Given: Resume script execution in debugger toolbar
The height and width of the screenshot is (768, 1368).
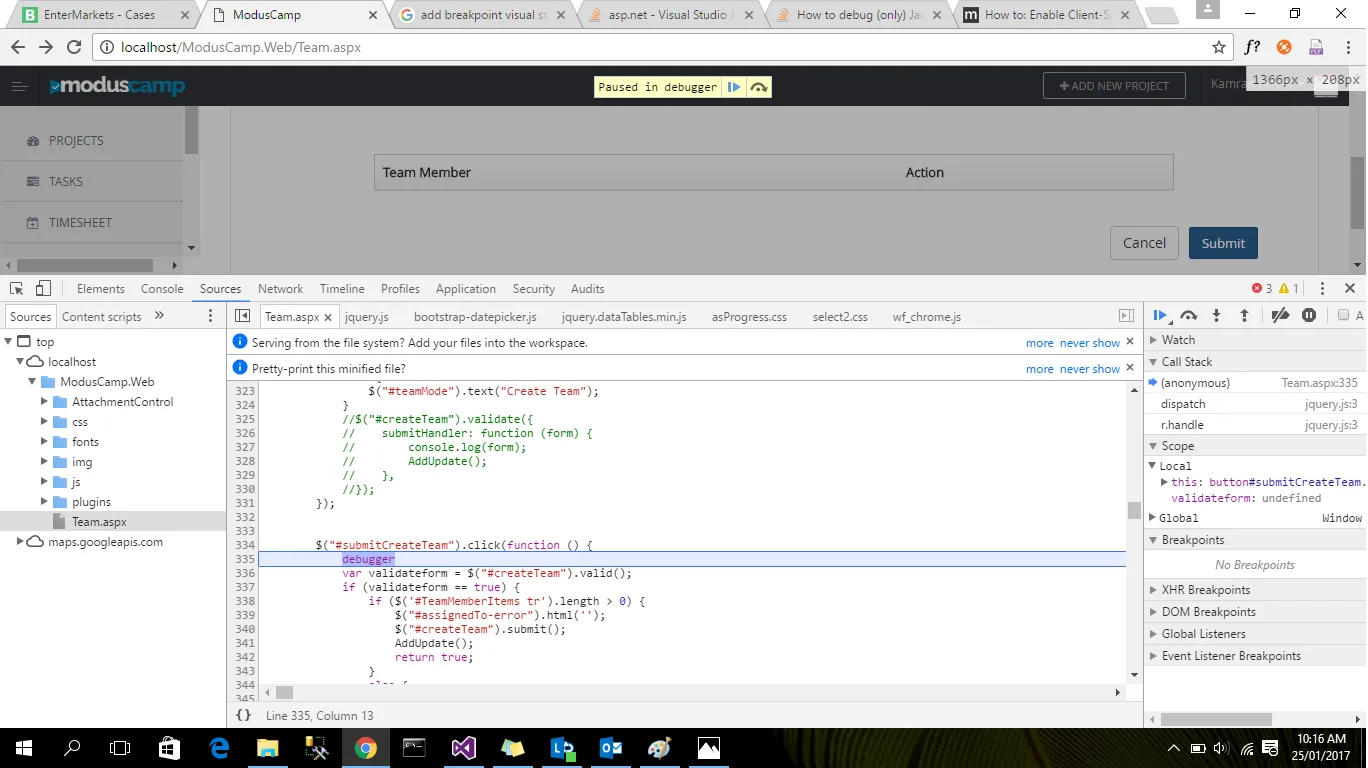Looking at the screenshot, I should pos(1160,316).
